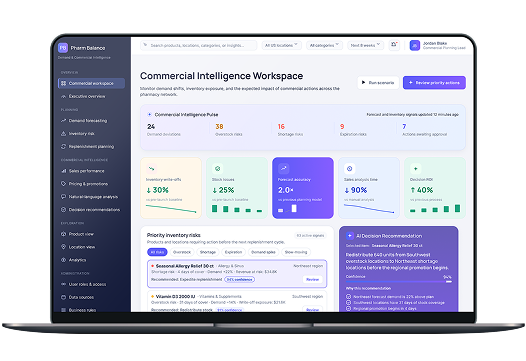
Task: Click the Forecast accuracy 2.0x value
Action: [x=285, y=190]
